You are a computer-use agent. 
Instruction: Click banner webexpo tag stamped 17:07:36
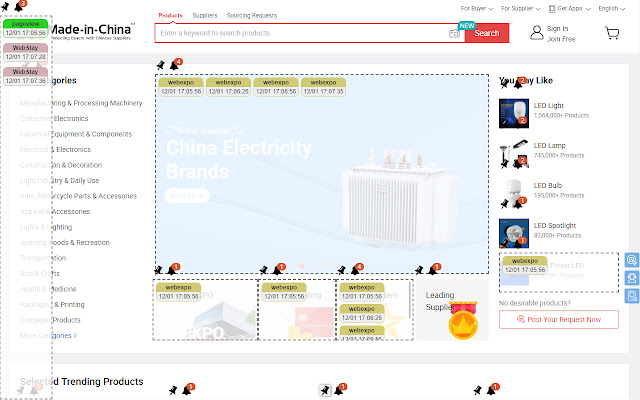(x=323, y=87)
